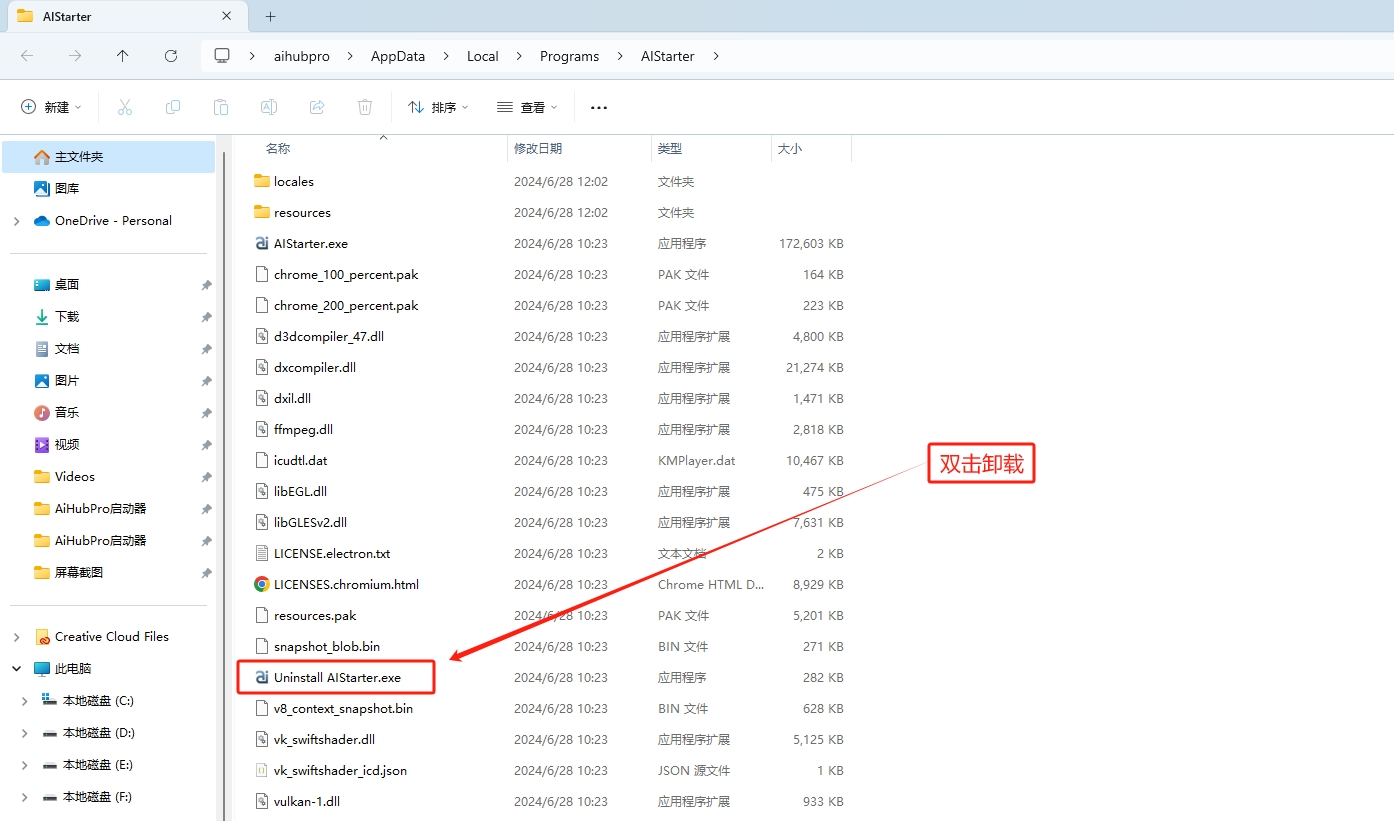Viewport: 1394px width, 821px height.
Task: Expand the 本地磁盘 (C:) node
Action: coord(25,701)
